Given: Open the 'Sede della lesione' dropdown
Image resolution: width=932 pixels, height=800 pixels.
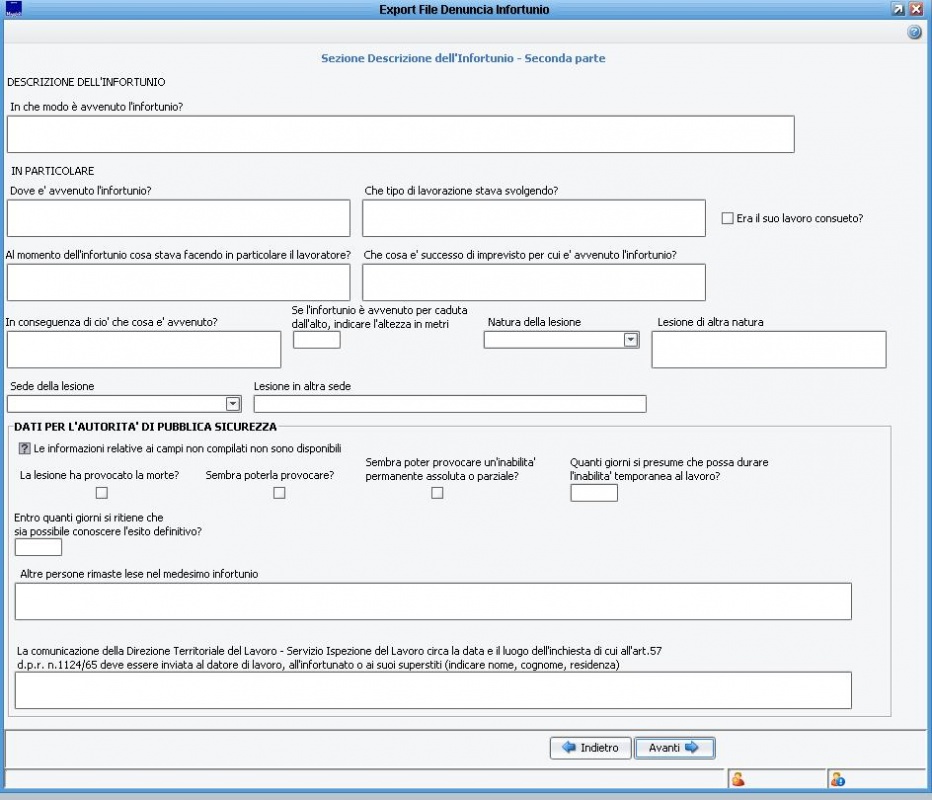Looking at the screenshot, I should 233,404.
